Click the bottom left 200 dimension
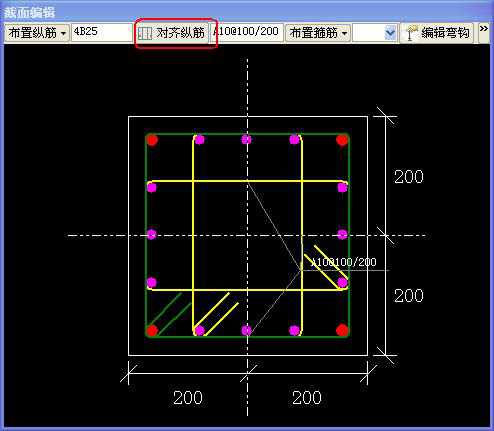The image size is (494, 431). click(188, 397)
